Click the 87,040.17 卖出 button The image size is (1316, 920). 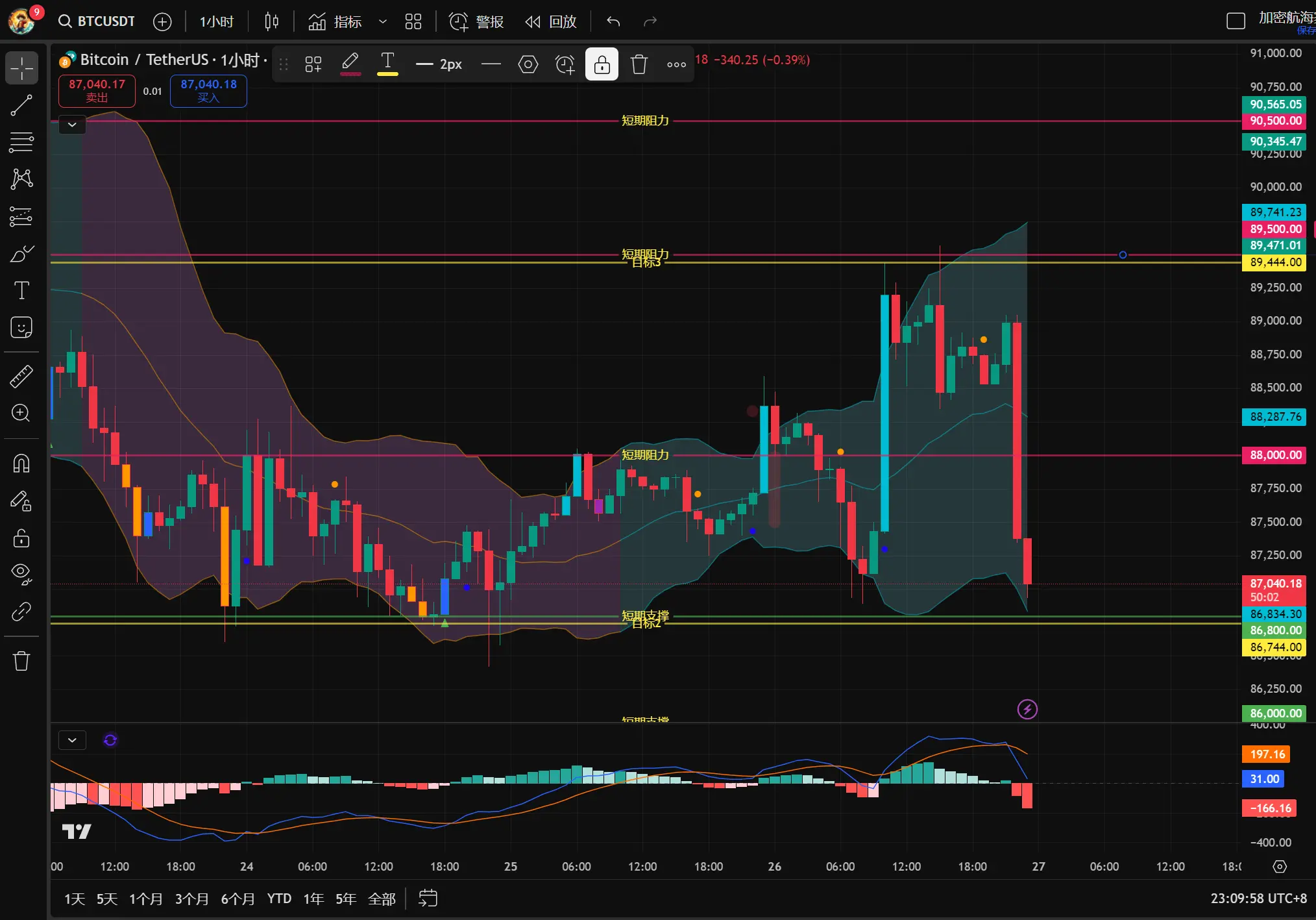97,90
